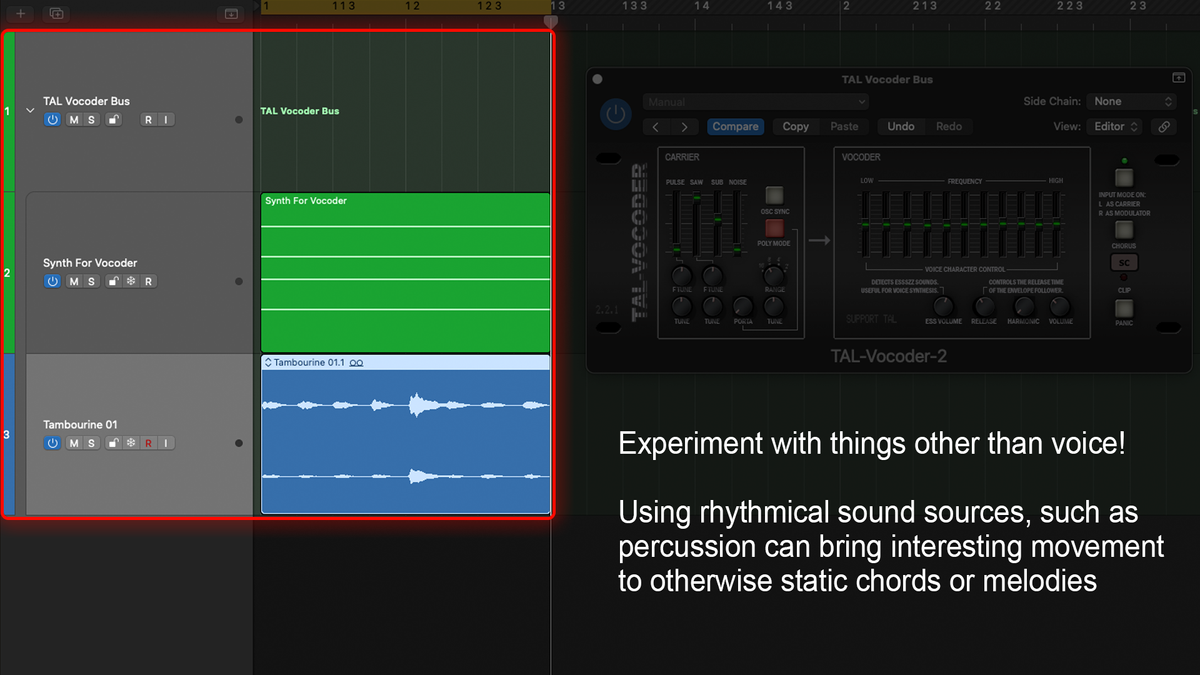Solo the Synth For Vocoder track
The image size is (1200, 675).
pyautogui.click(x=91, y=281)
